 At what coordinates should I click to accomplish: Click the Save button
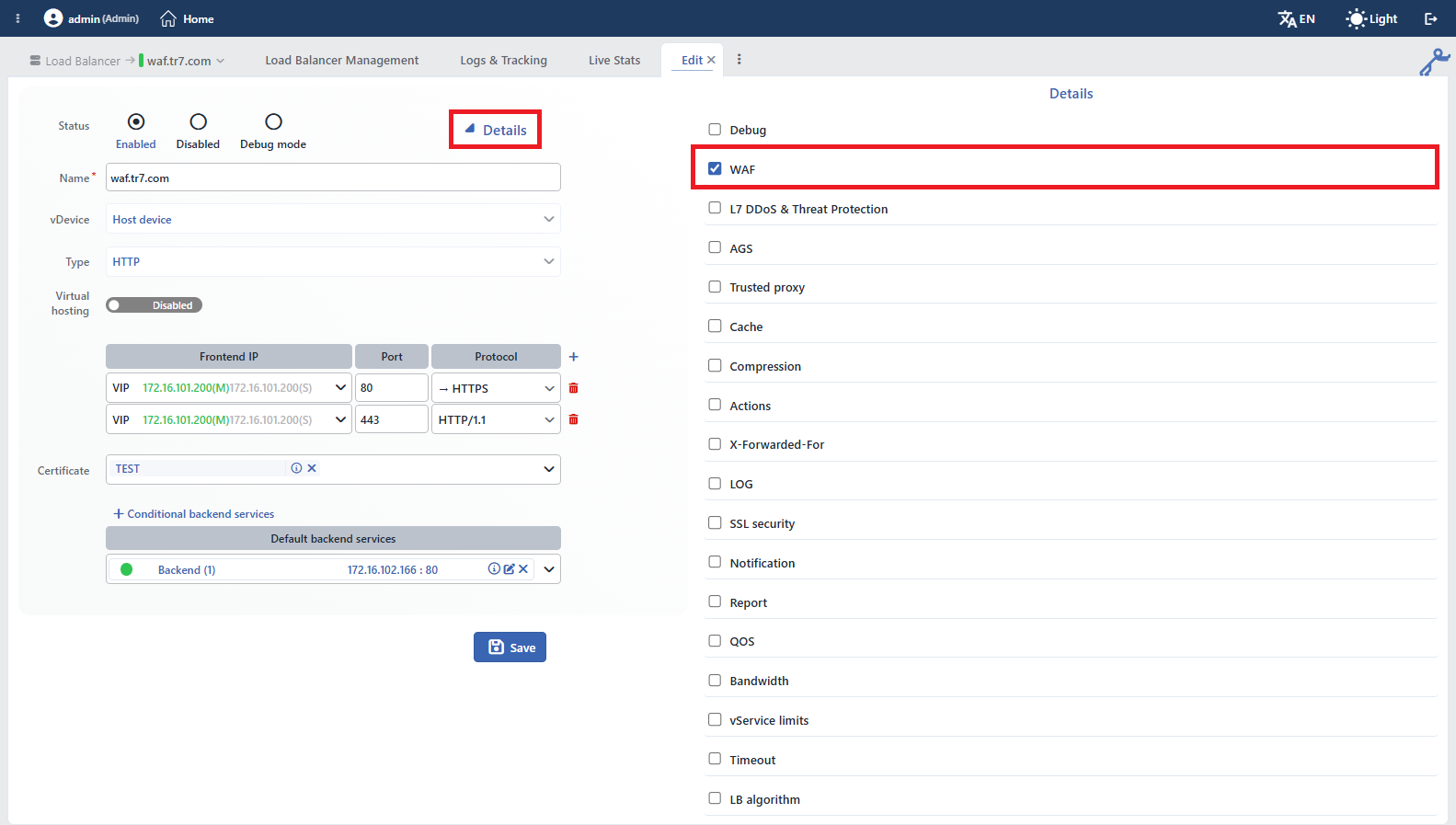coord(510,647)
